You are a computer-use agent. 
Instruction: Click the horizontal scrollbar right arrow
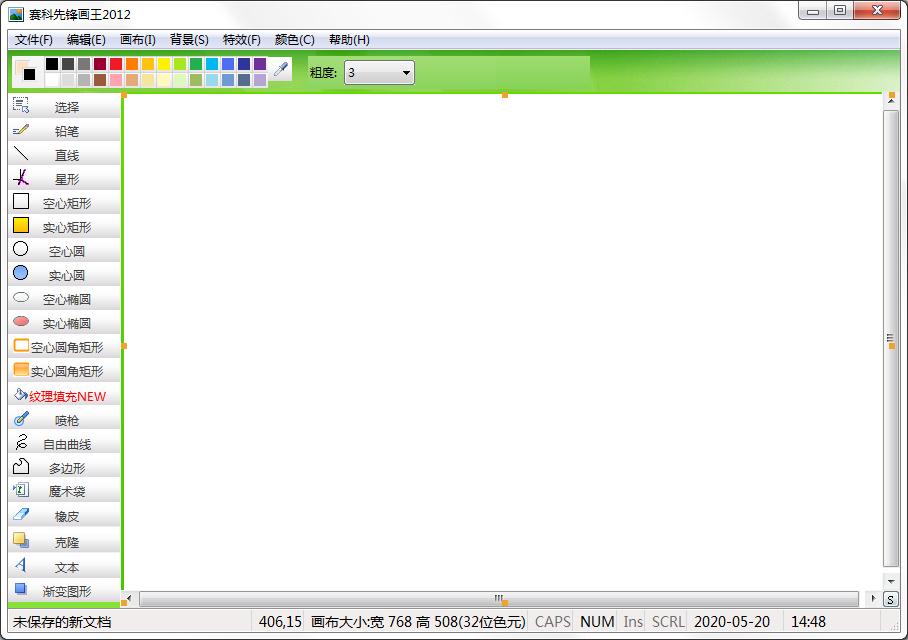873,598
